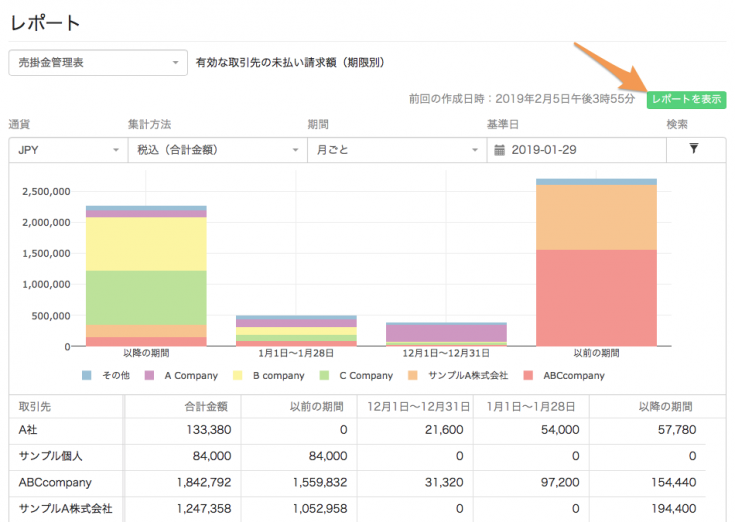Click the filter funnel search icon
This screenshot has height=522, width=735.
694,149
